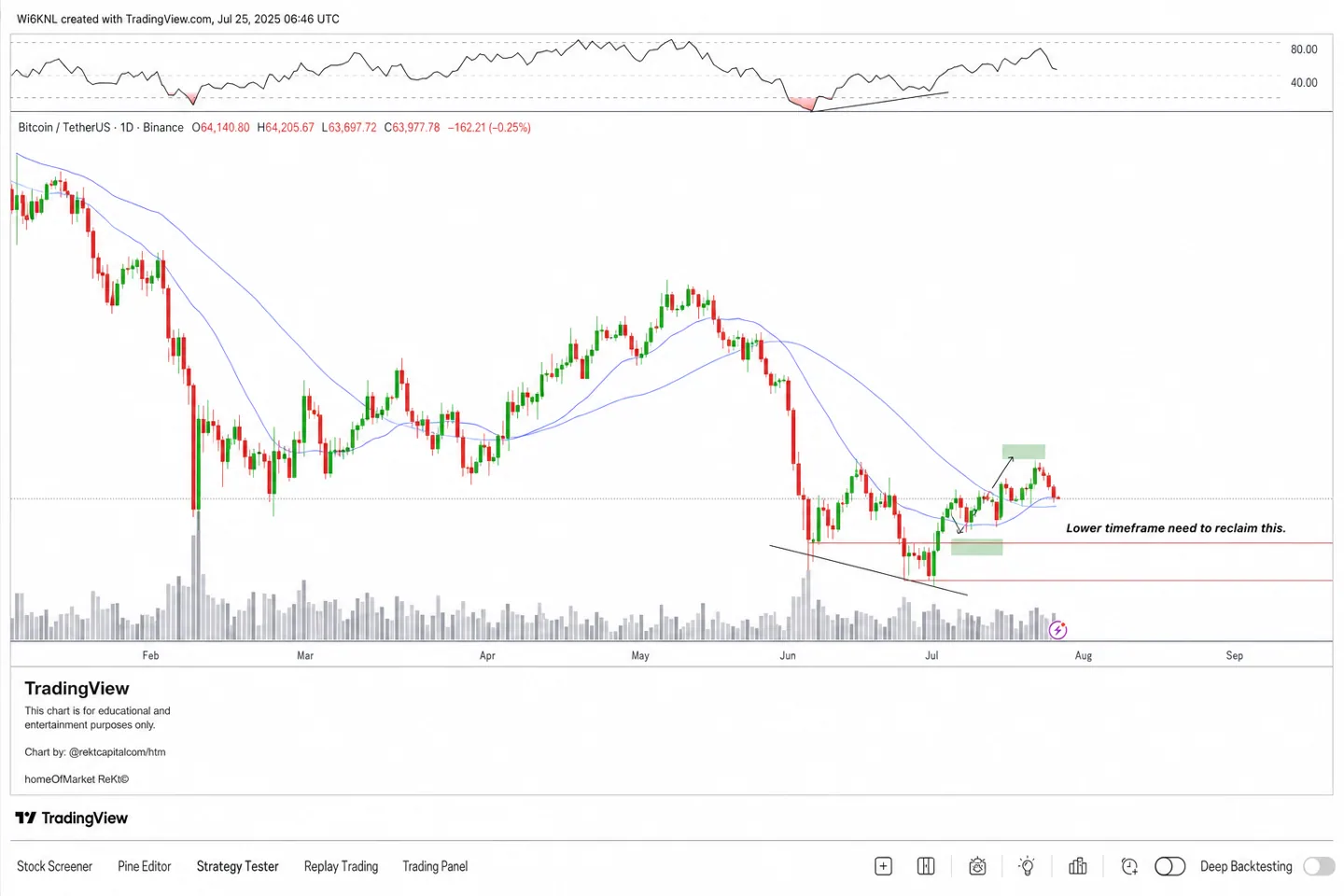The height and width of the screenshot is (896, 1344).
Task: Toggle the Deep Backtesting switch
Action: click(1319, 866)
